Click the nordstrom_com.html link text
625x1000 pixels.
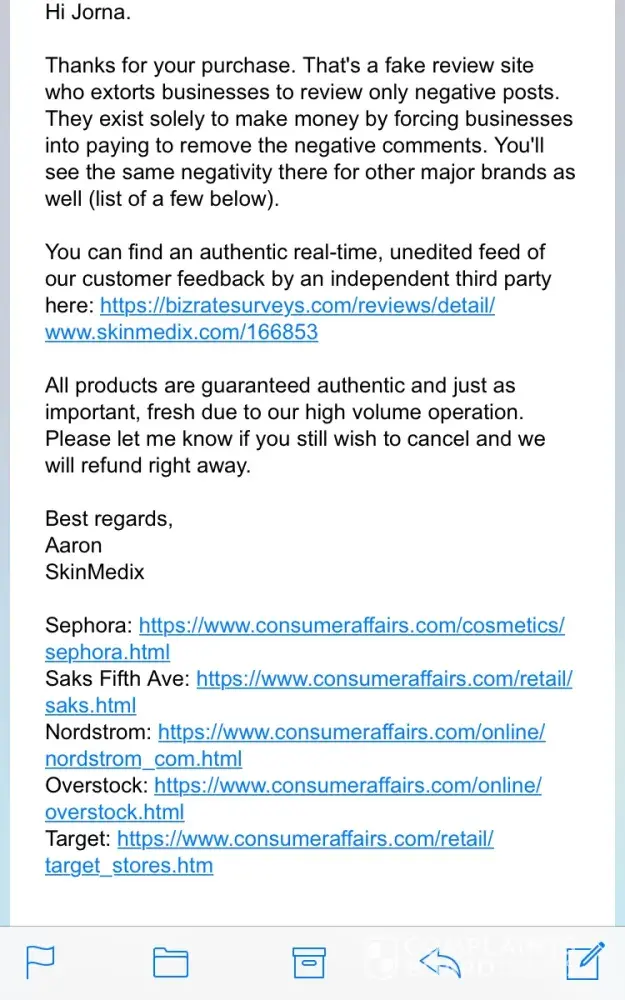143,759
